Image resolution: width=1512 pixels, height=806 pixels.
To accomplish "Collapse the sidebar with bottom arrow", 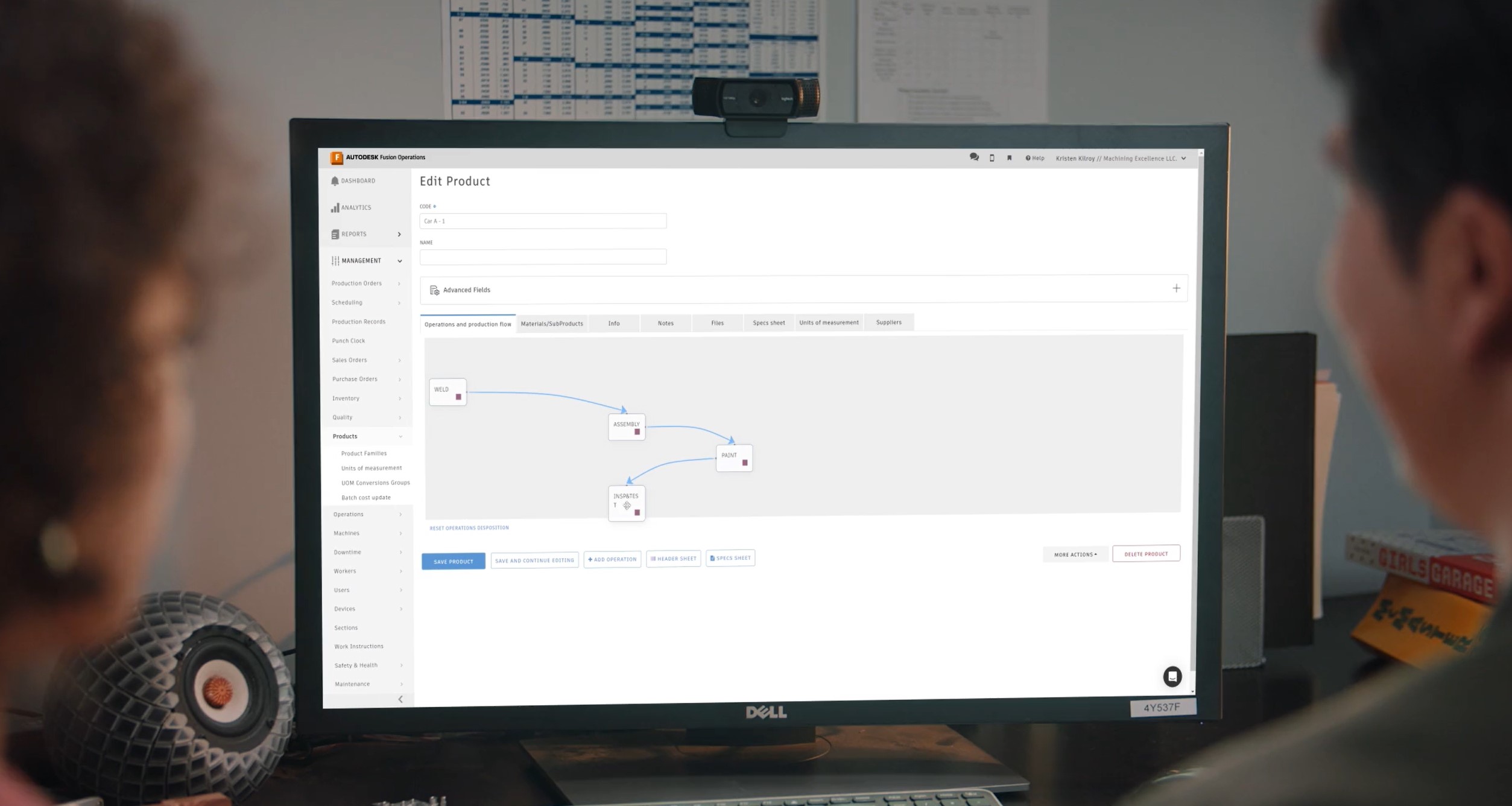I will (400, 699).
